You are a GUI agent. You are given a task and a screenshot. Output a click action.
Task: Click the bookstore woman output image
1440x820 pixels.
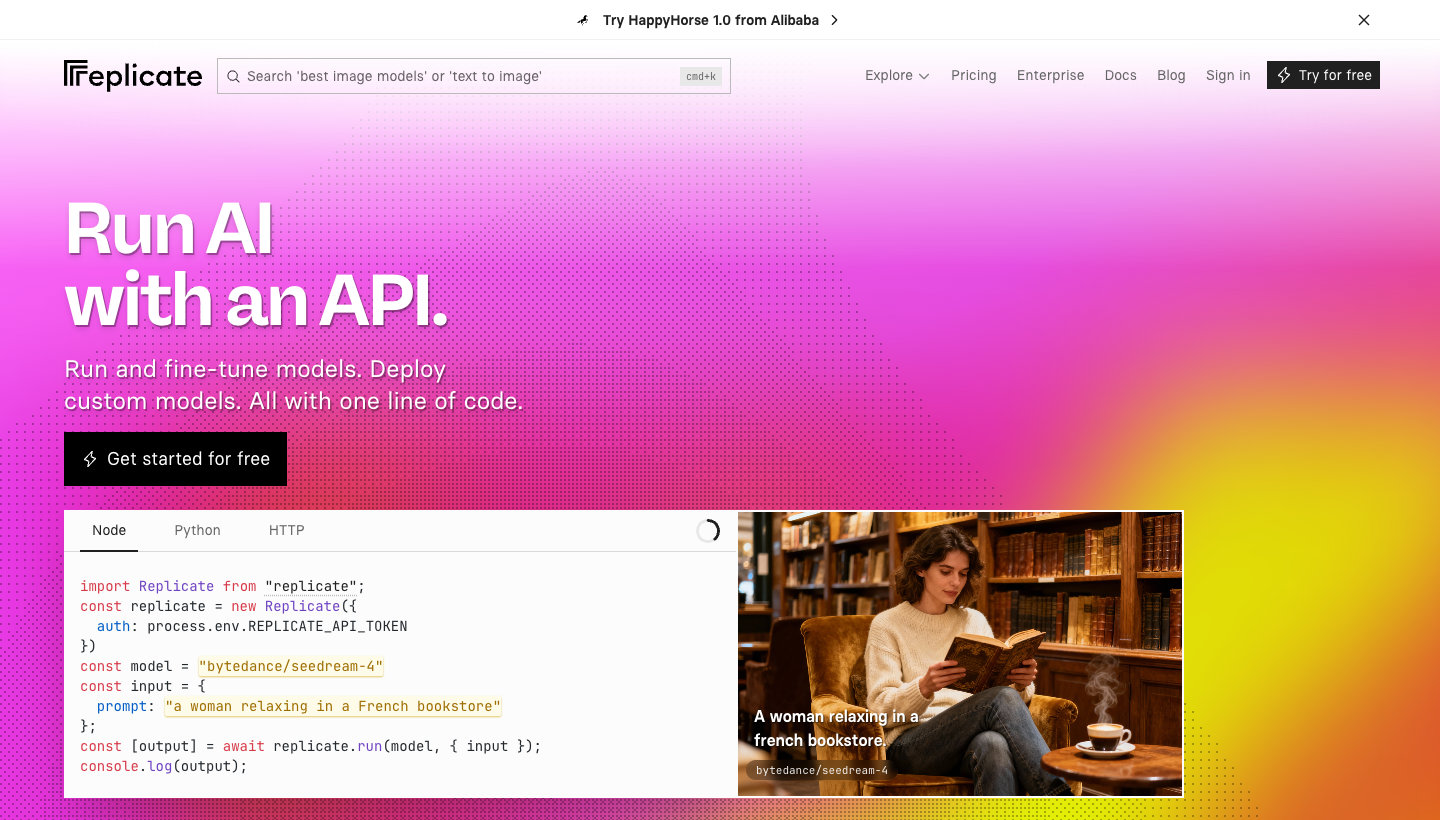(x=960, y=654)
